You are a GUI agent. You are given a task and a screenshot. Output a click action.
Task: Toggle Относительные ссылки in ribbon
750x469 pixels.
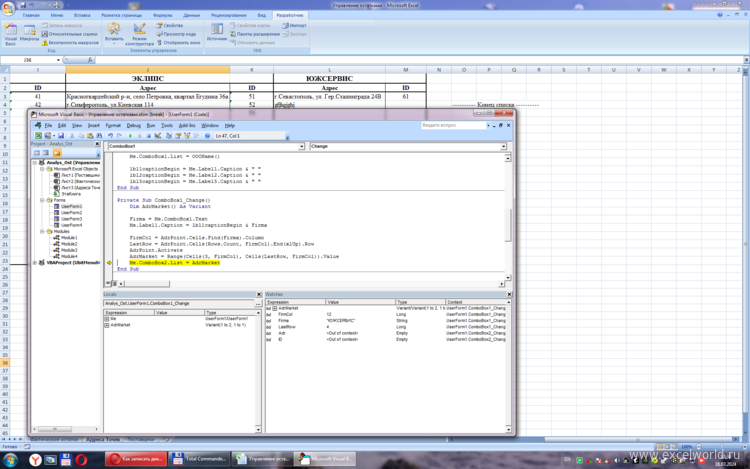click(x=69, y=34)
